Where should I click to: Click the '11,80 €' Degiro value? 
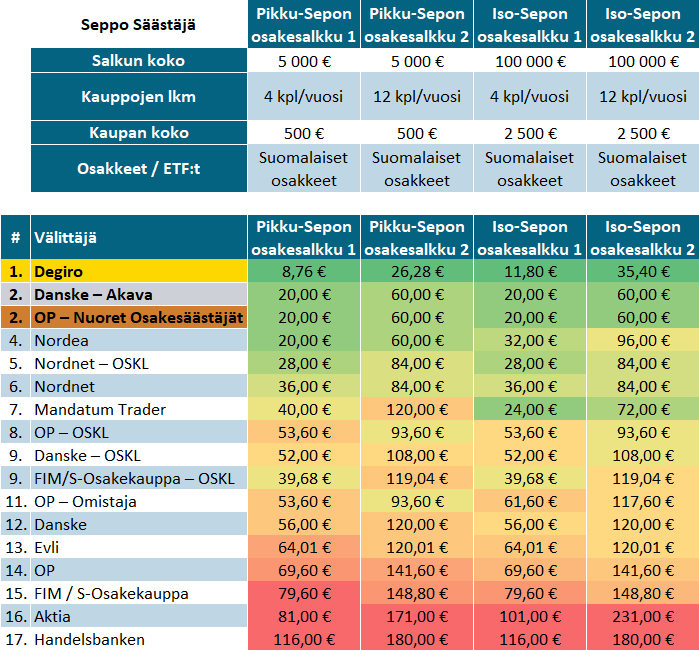pos(530,271)
